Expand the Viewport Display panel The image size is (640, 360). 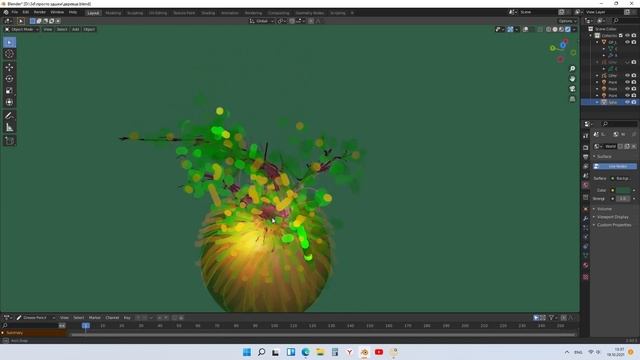point(612,217)
